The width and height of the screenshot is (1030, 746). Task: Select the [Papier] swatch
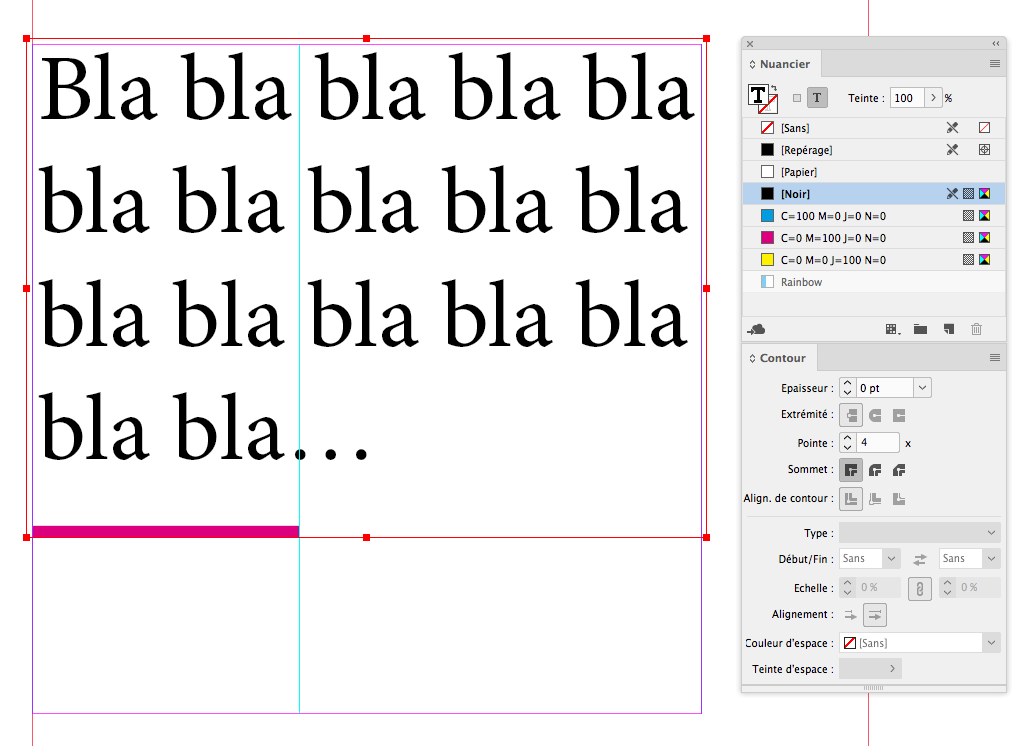tap(800, 171)
